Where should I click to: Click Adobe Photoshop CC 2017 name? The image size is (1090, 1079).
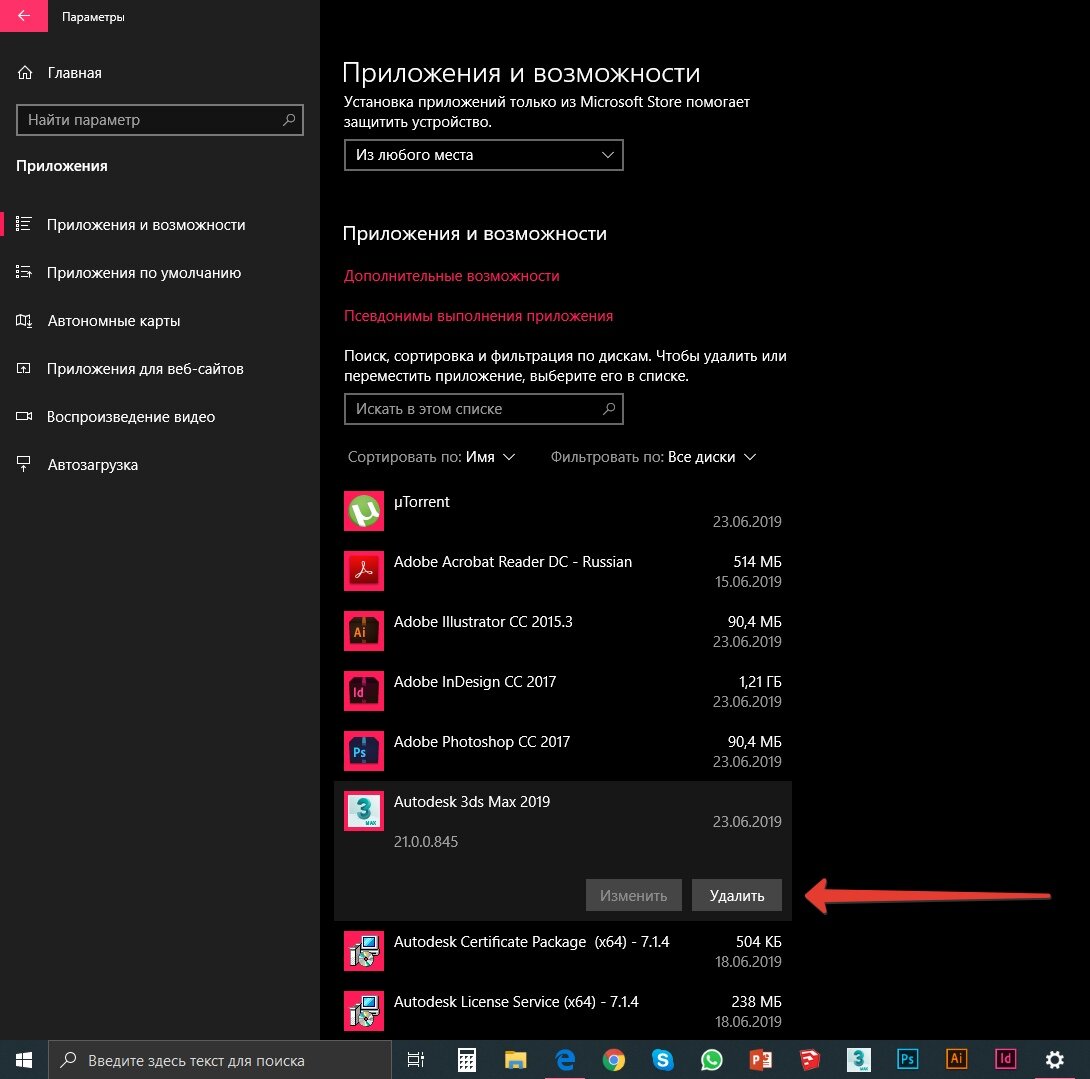tap(482, 742)
